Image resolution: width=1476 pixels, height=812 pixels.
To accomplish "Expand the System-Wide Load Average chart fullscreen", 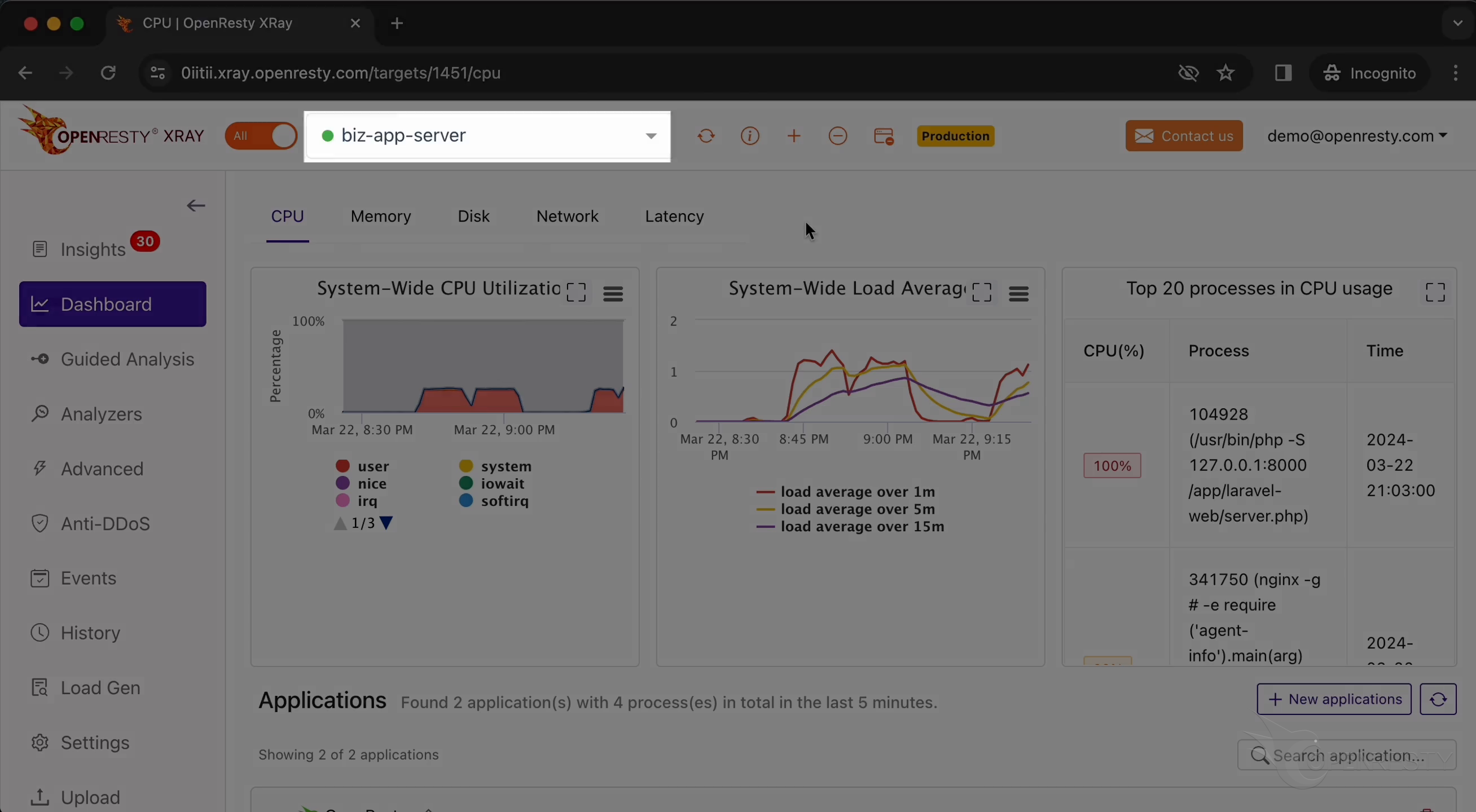I will pyautogui.click(x=982, y=293).
